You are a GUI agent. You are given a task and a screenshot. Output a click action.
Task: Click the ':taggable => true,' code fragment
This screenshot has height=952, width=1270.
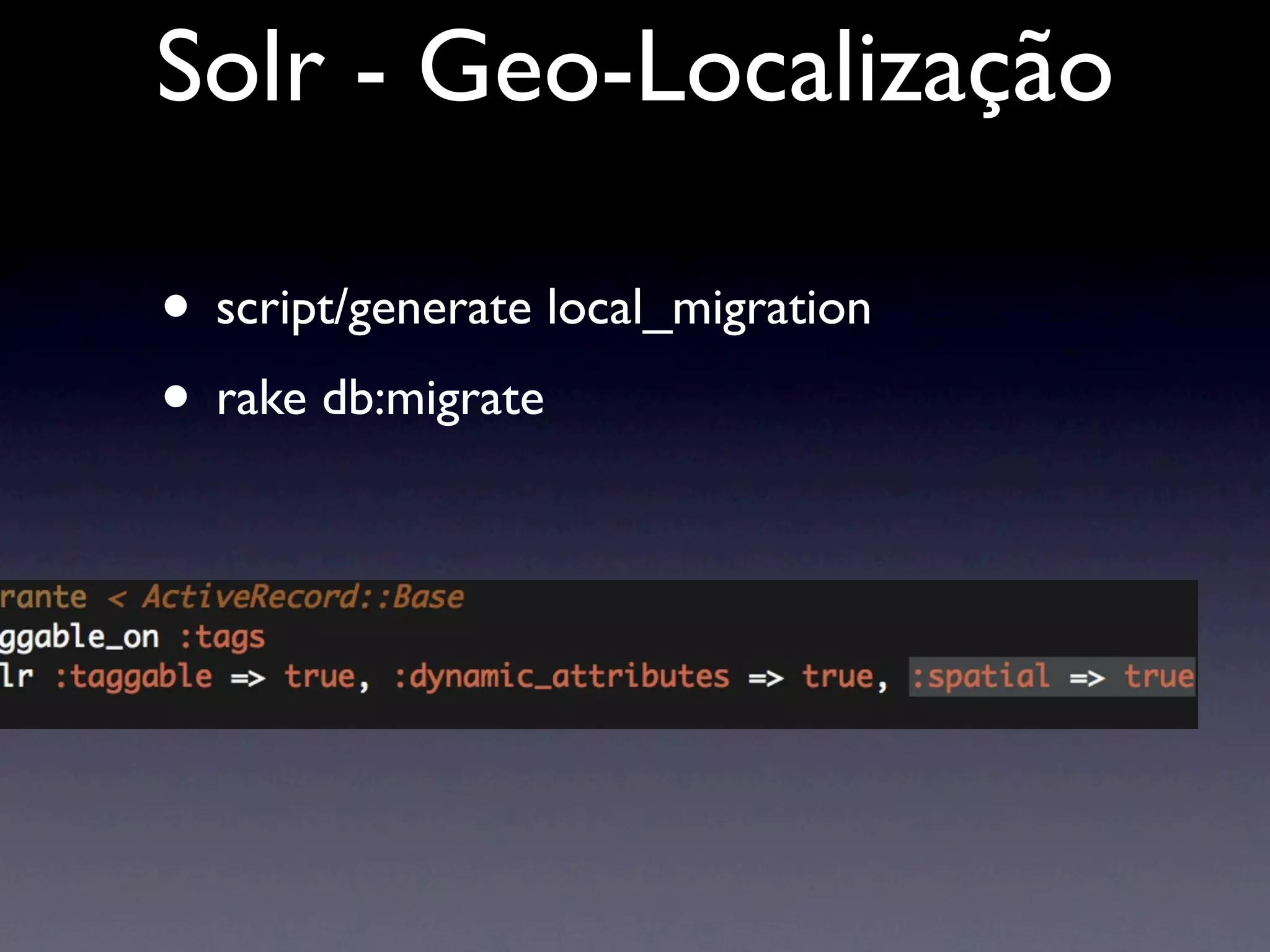click(x=213, y=677)
